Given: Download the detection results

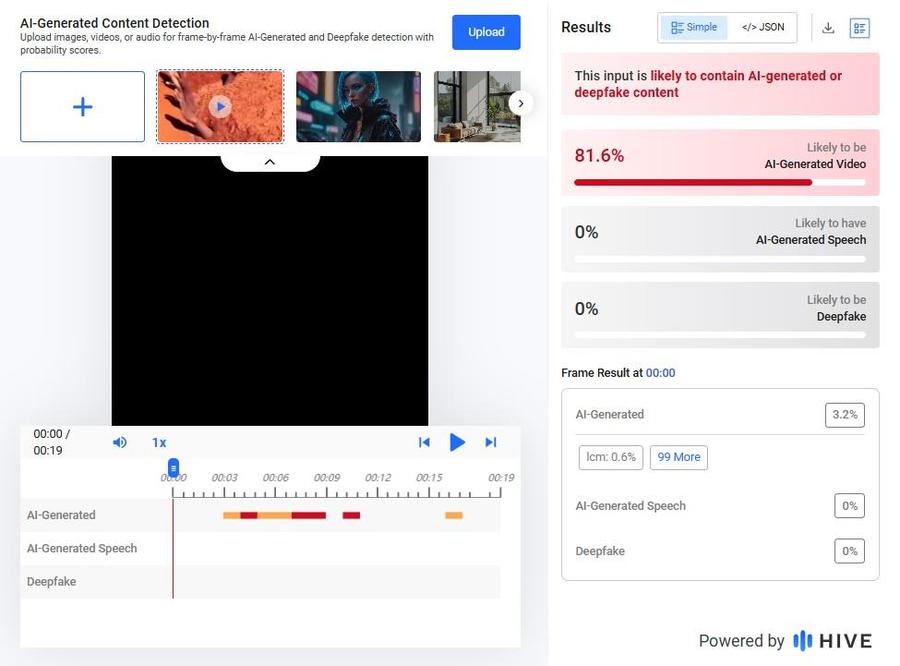Looking at the screenshot, I should tap(828, 28).
